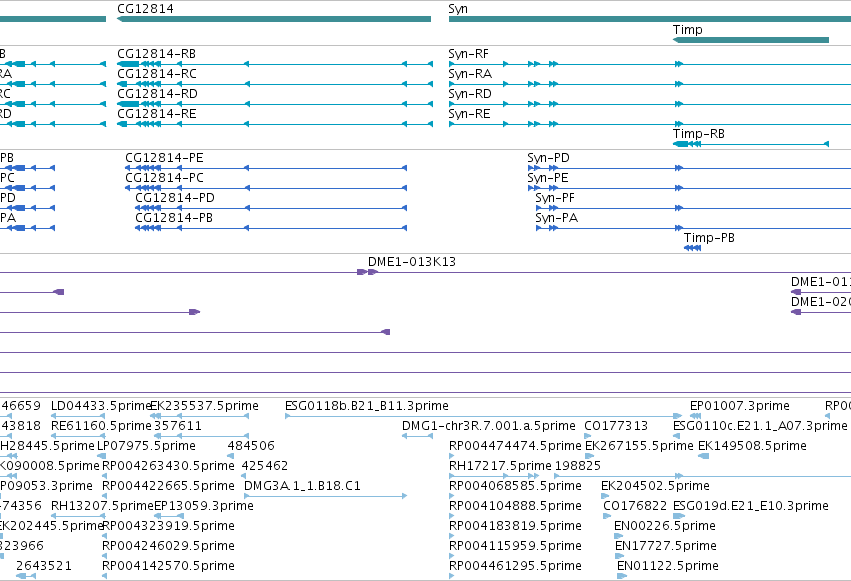Click the CG12814-RD transcript label
The image size is (851, 581).
click(x=157, y=94)
